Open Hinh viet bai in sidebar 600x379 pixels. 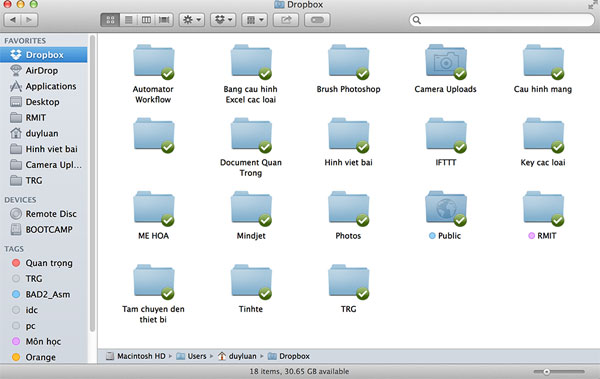[x=44, y=149]
